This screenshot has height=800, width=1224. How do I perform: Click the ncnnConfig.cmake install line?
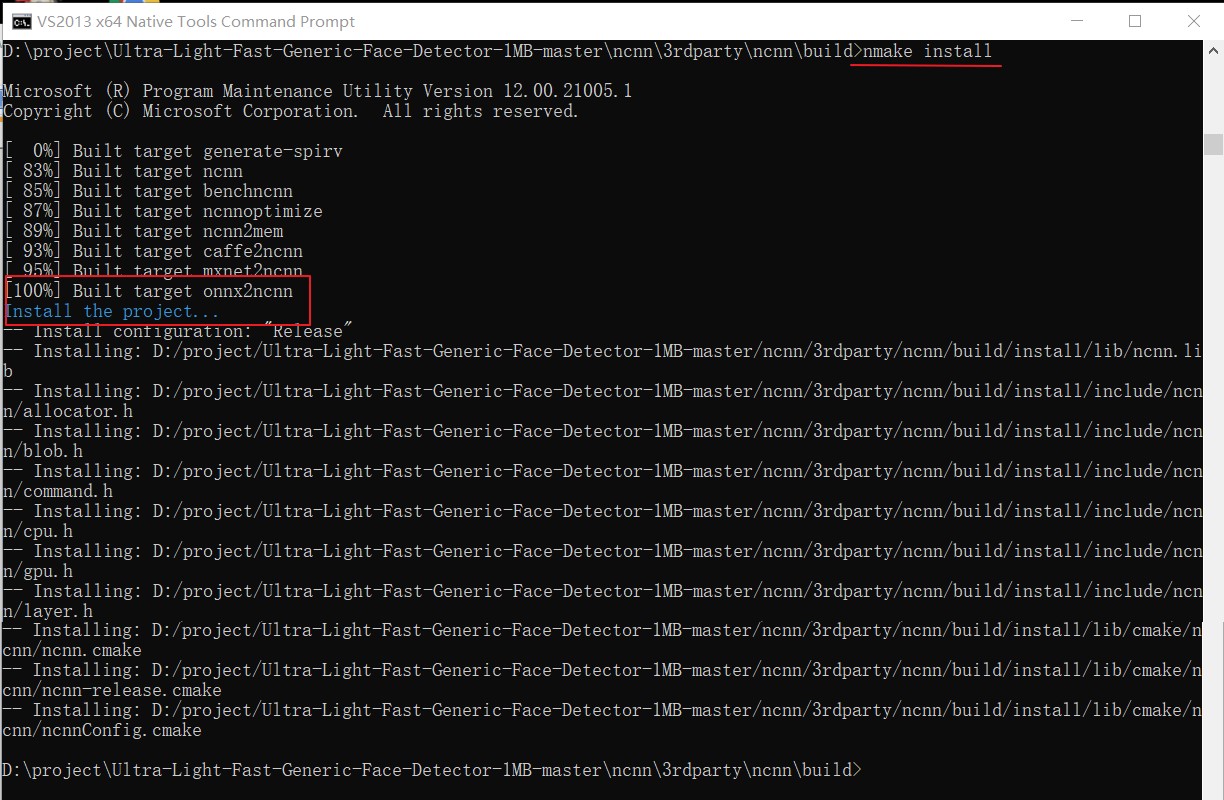(x=600, y=710)
